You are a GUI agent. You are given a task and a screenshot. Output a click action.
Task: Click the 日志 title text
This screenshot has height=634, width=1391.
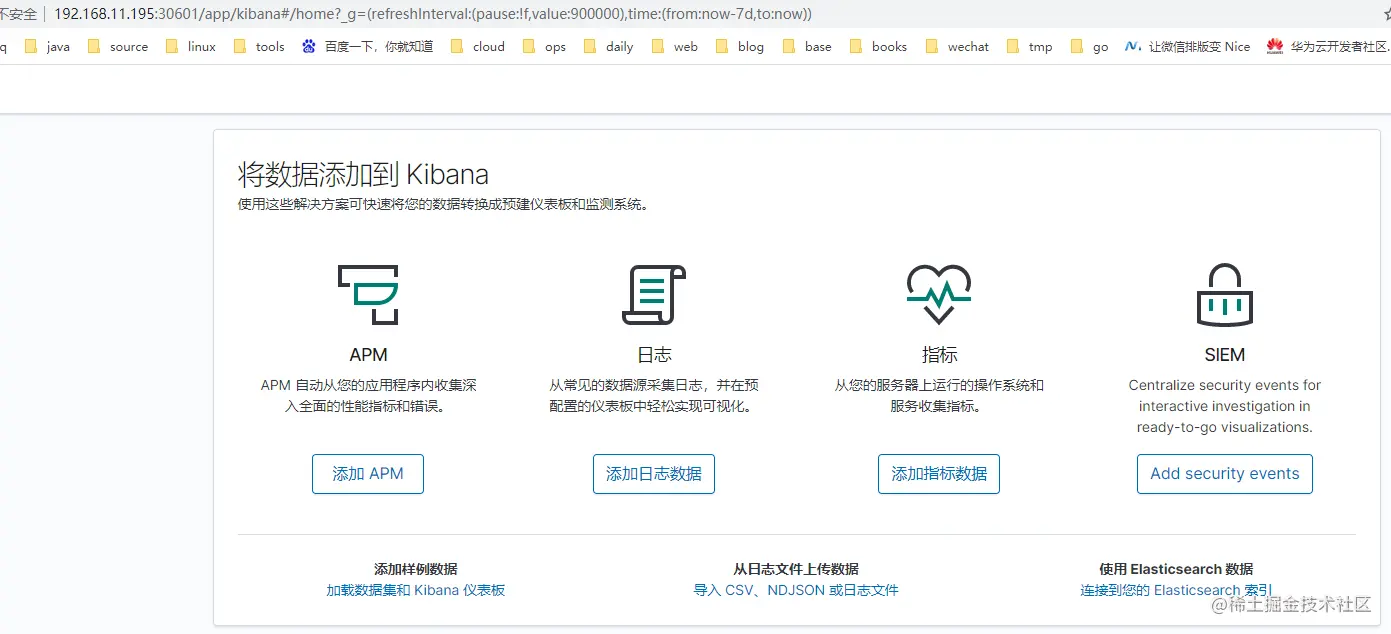pos(654,355)
